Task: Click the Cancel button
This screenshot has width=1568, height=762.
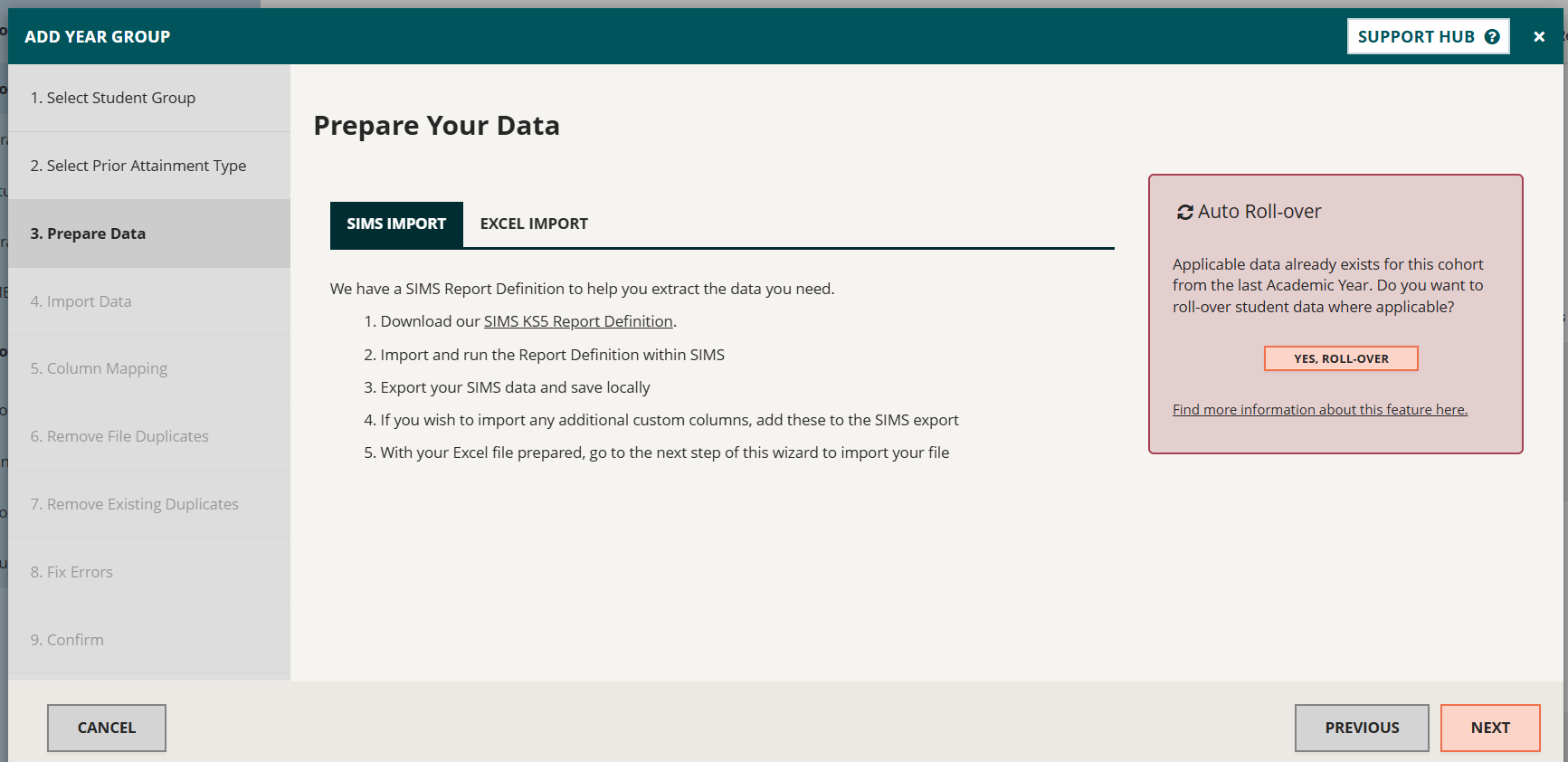Action: [x=107, y=728]
